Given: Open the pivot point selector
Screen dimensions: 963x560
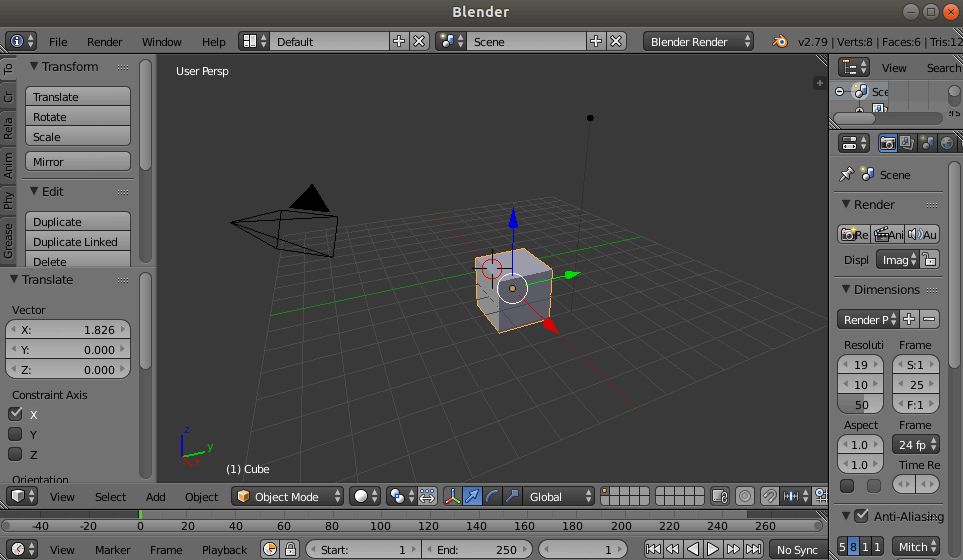Looking at the screenshot, I should pos(401,496).
